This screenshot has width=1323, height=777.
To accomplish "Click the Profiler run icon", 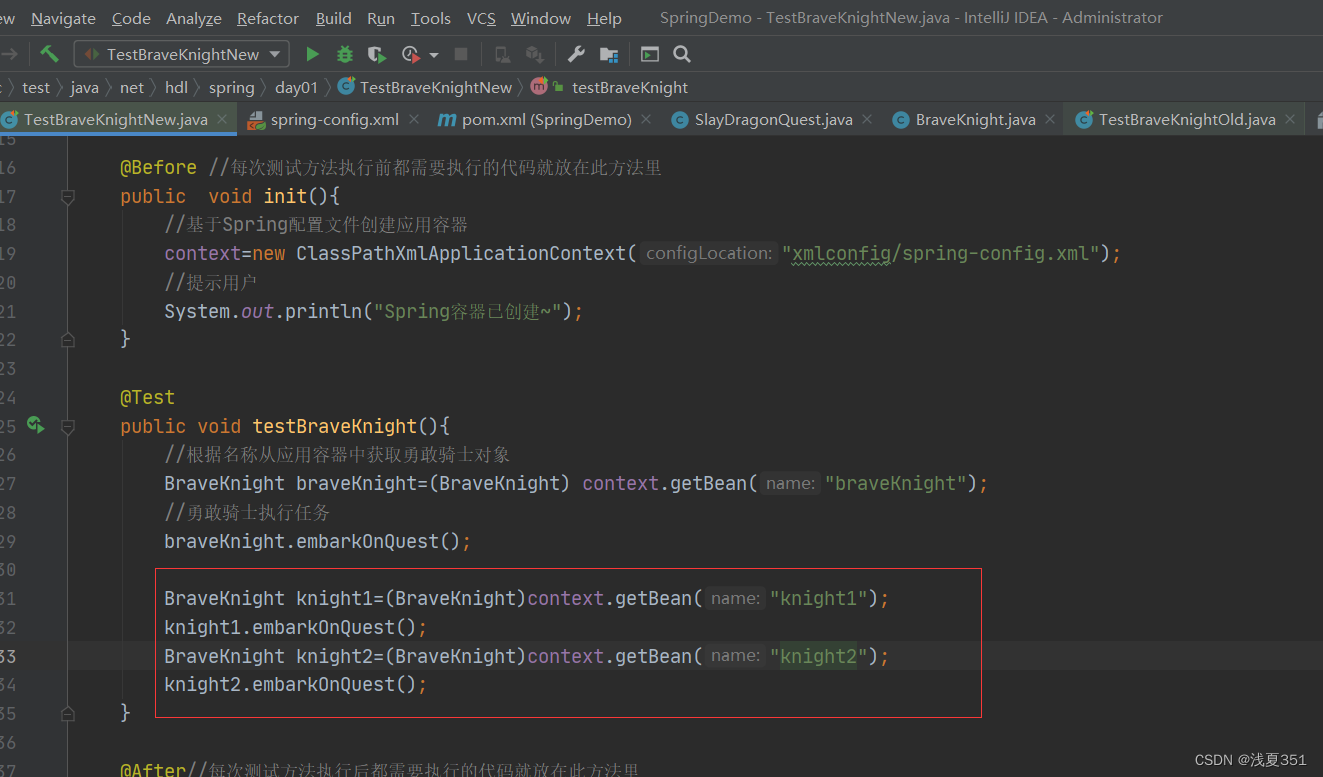I will pos(410,54).
